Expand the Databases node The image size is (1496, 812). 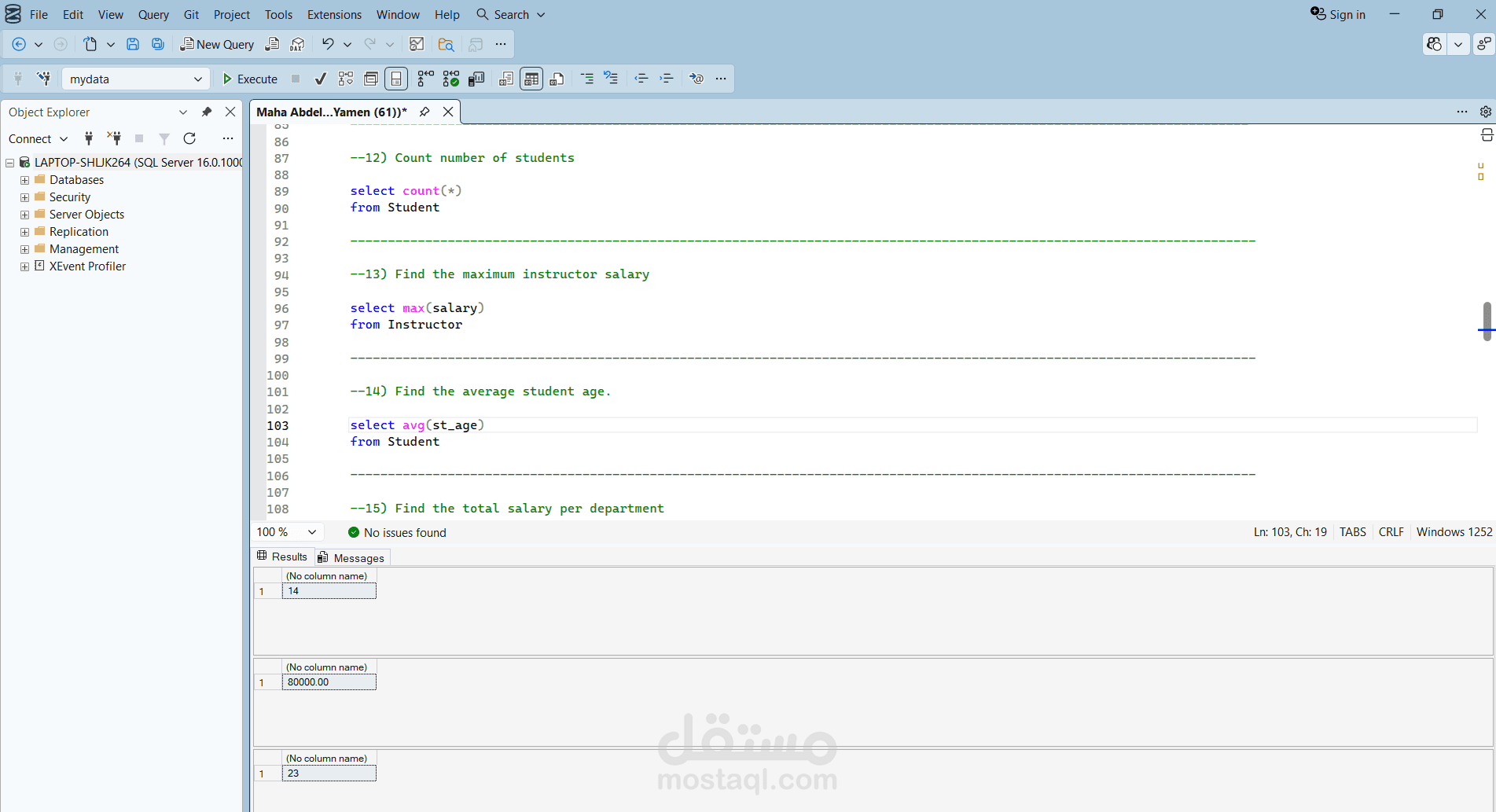pos(23,179)
